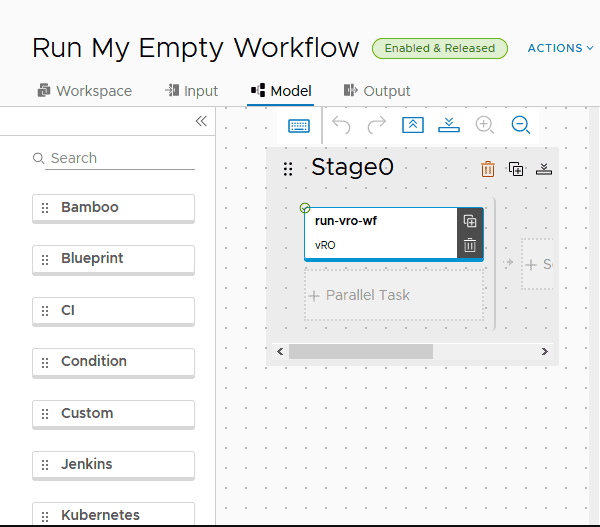
Task: Click the collapse-all stages toolbar icon
Action: tap(413, 125)
